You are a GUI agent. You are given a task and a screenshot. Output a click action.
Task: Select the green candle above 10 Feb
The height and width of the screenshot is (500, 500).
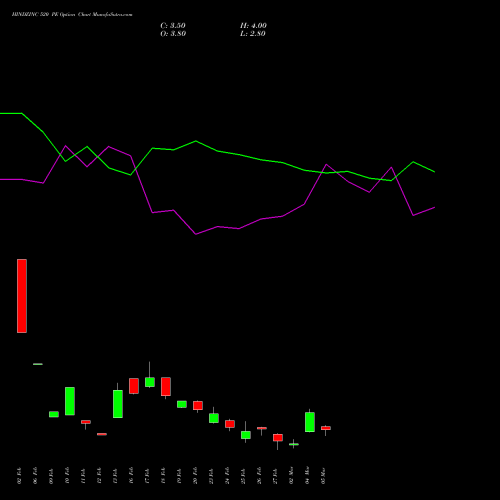[x=70, y=401]
